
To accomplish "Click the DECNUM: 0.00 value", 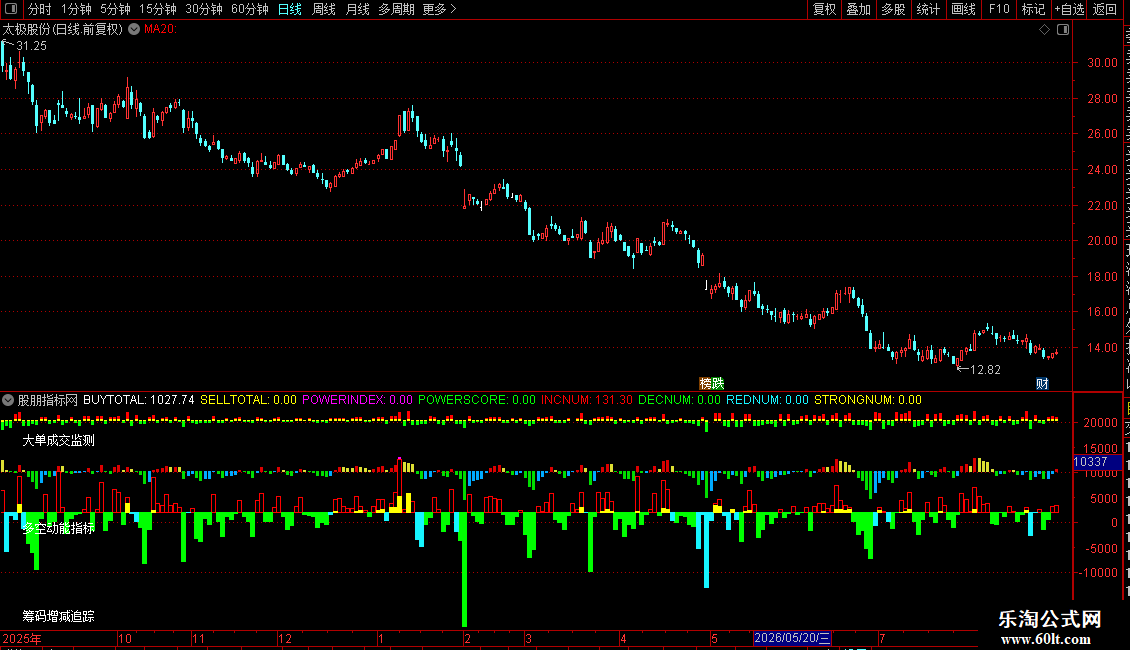I will click(679, 400).
